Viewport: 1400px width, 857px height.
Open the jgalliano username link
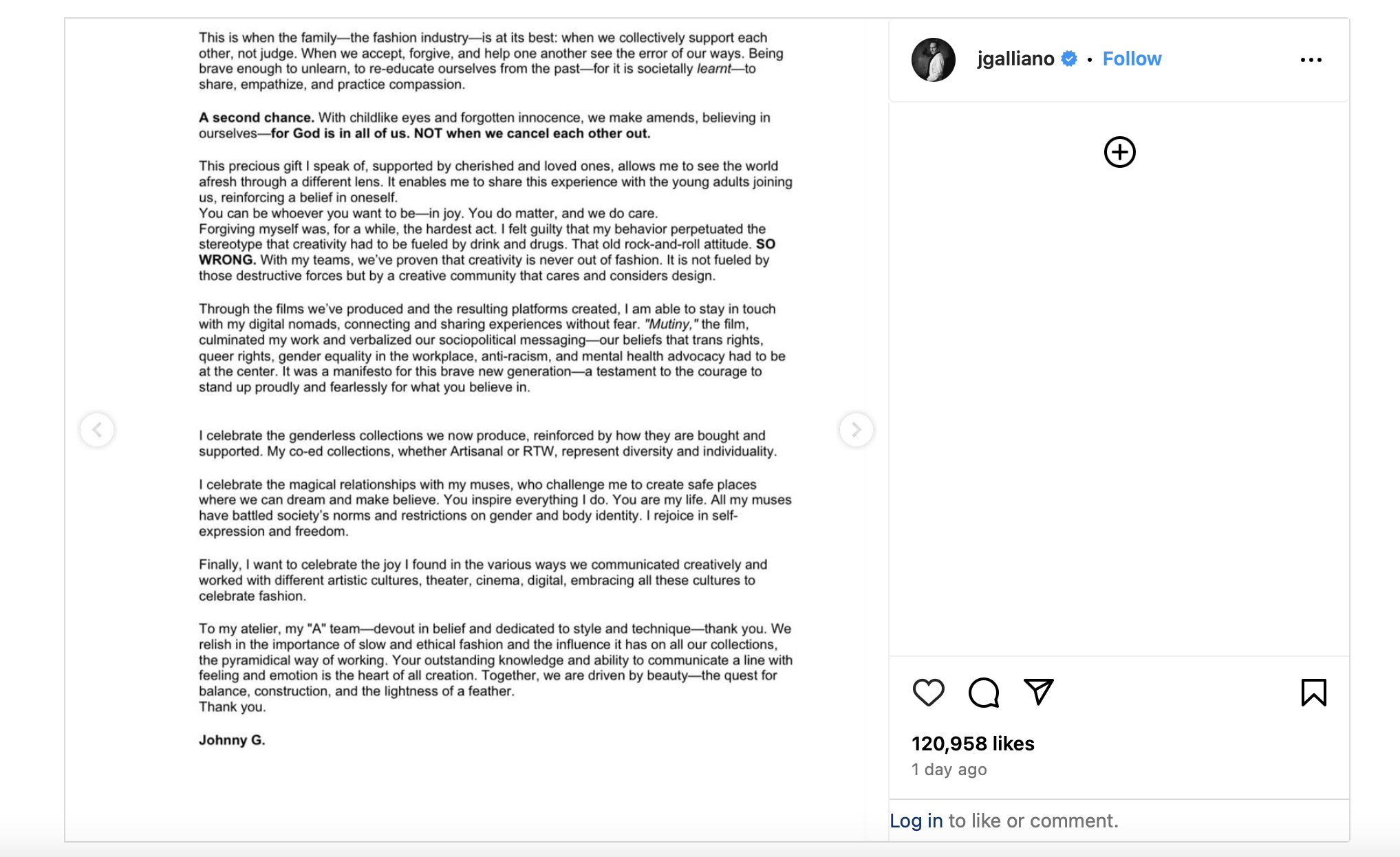tap(1015, 59)
